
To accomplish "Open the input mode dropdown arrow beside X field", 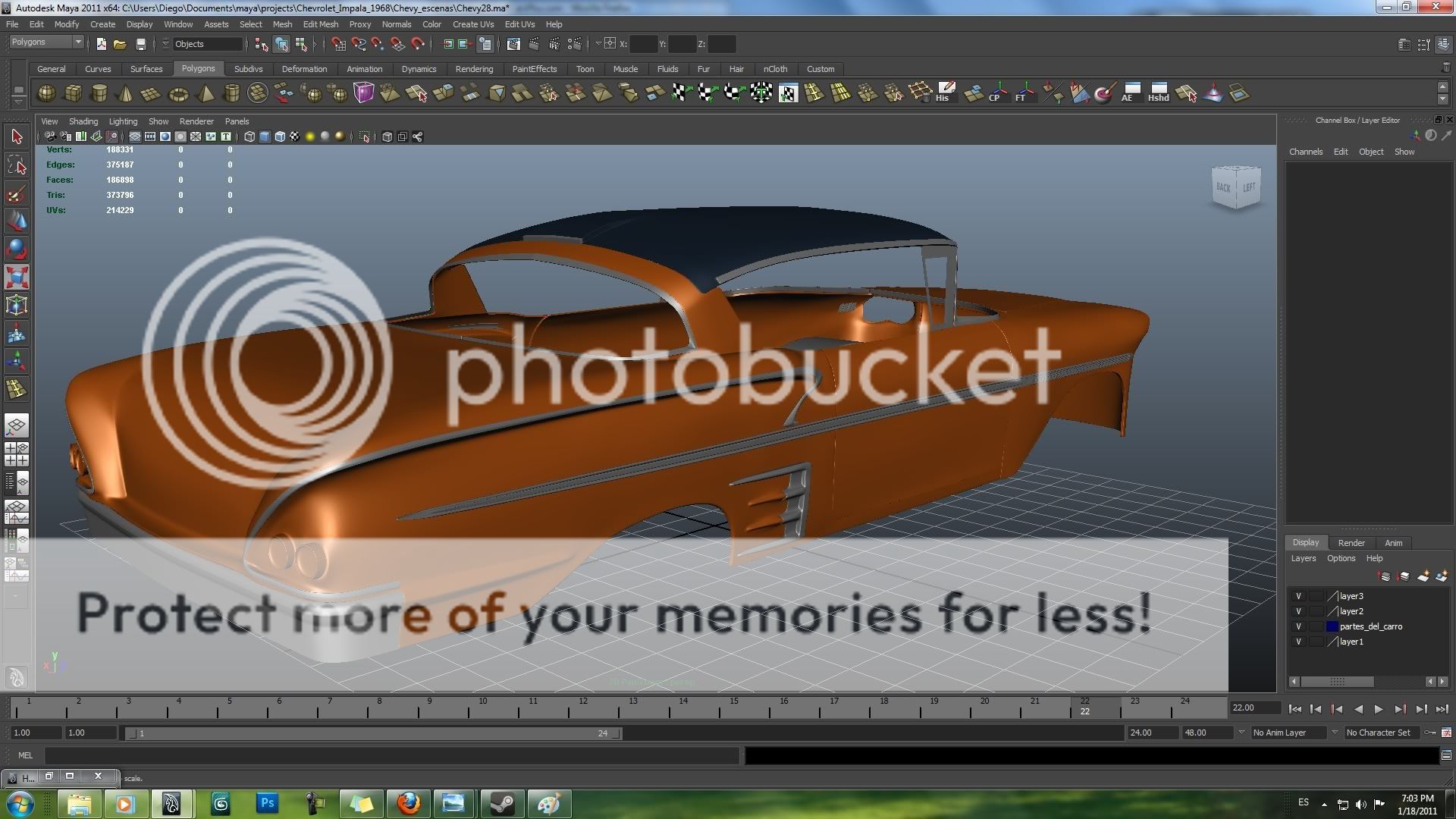I will (598, 44).
